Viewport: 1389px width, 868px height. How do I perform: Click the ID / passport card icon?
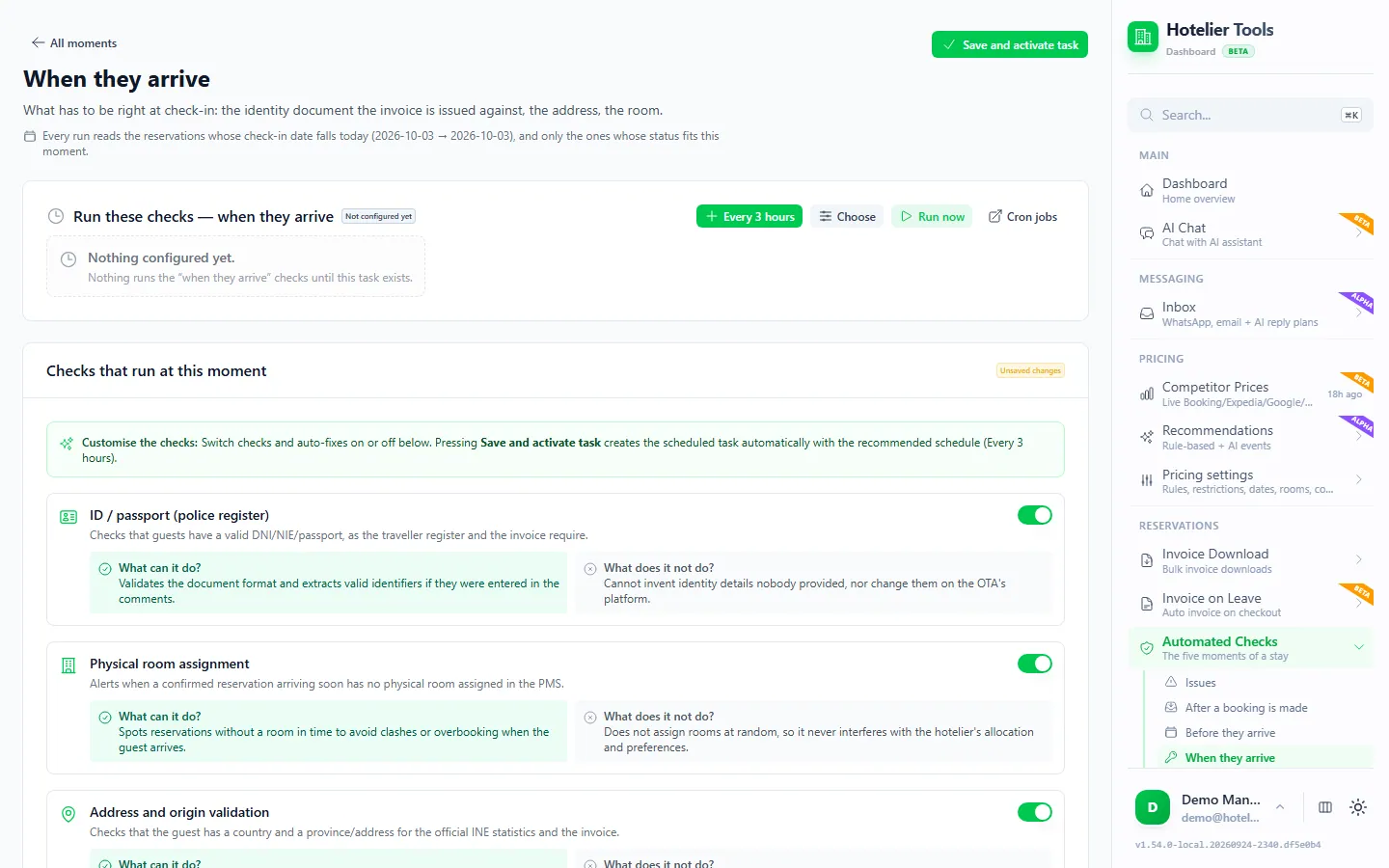tap(68, 517)
